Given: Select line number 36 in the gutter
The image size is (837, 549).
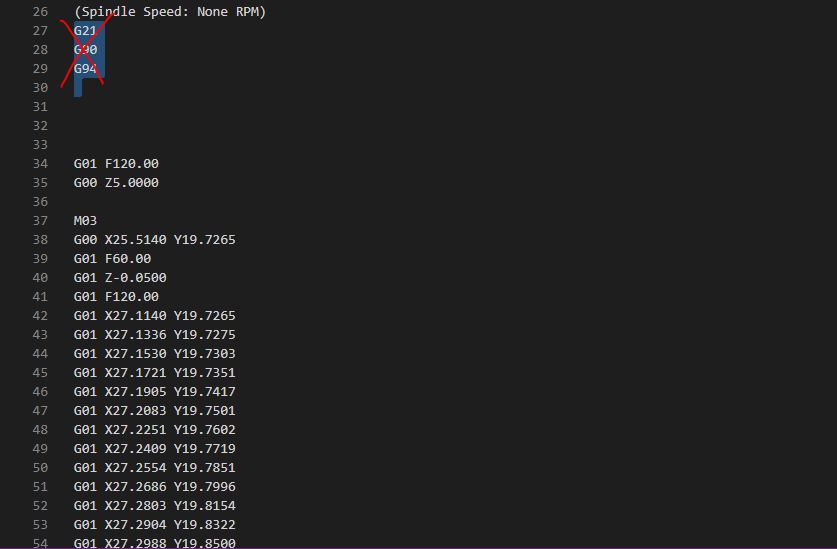Looking at the screenshot, I should click(x=40, y=202).
